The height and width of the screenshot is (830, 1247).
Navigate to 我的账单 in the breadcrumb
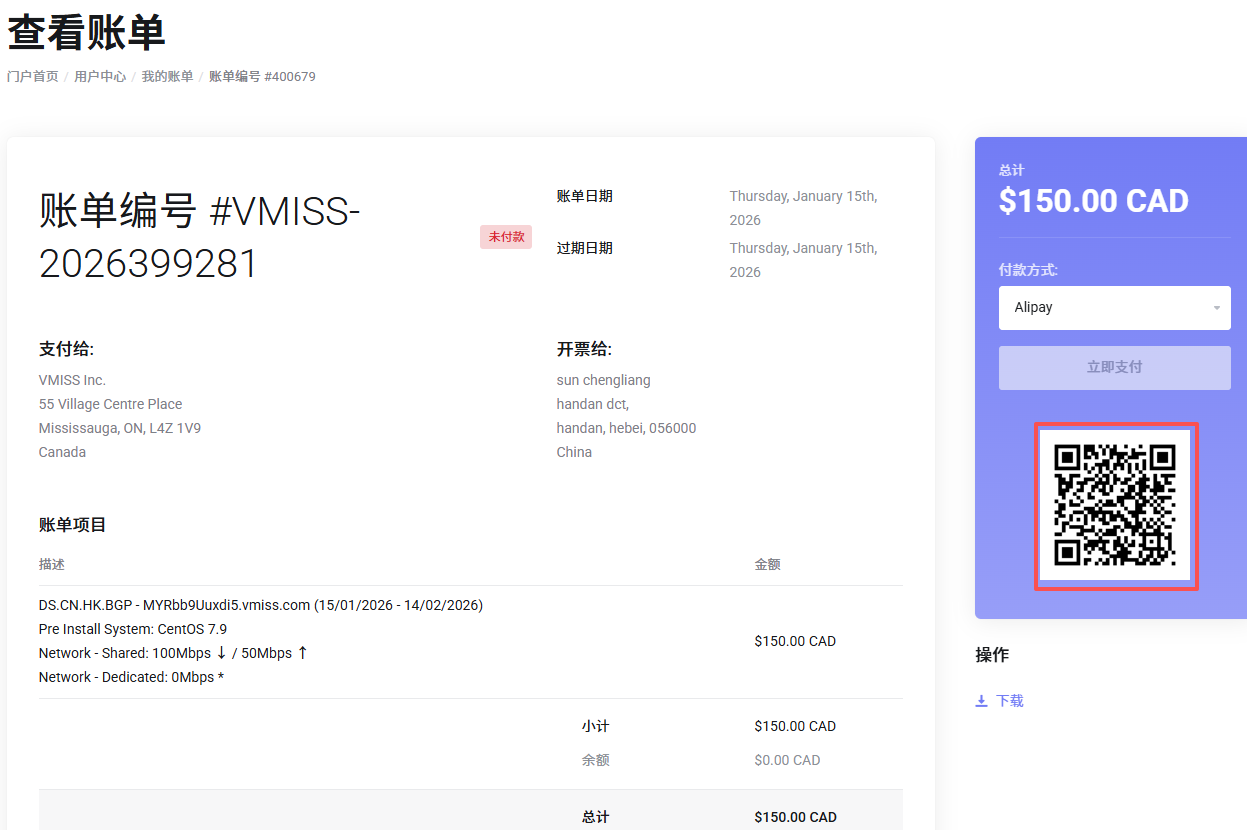coord(167,77)
